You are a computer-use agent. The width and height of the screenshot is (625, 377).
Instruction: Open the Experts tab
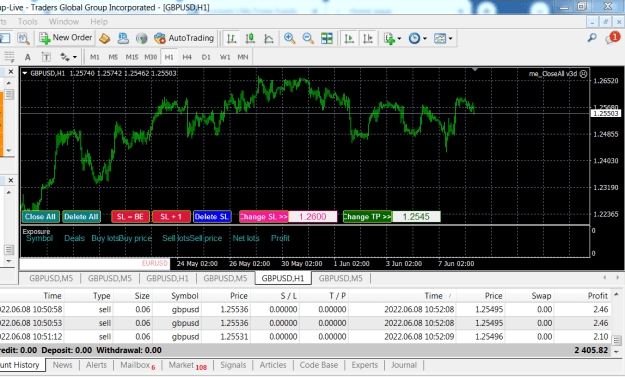click(364, 365)
